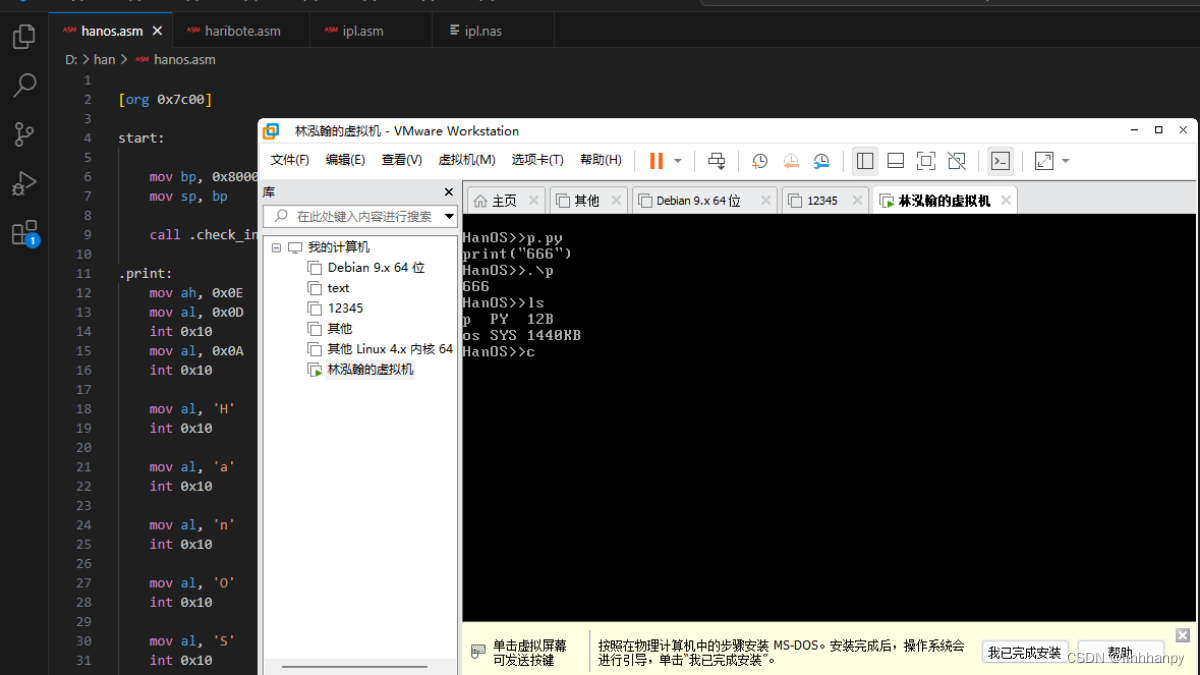
Task: Open Run and Debug view in VS Code
Action: click(24, 184)
